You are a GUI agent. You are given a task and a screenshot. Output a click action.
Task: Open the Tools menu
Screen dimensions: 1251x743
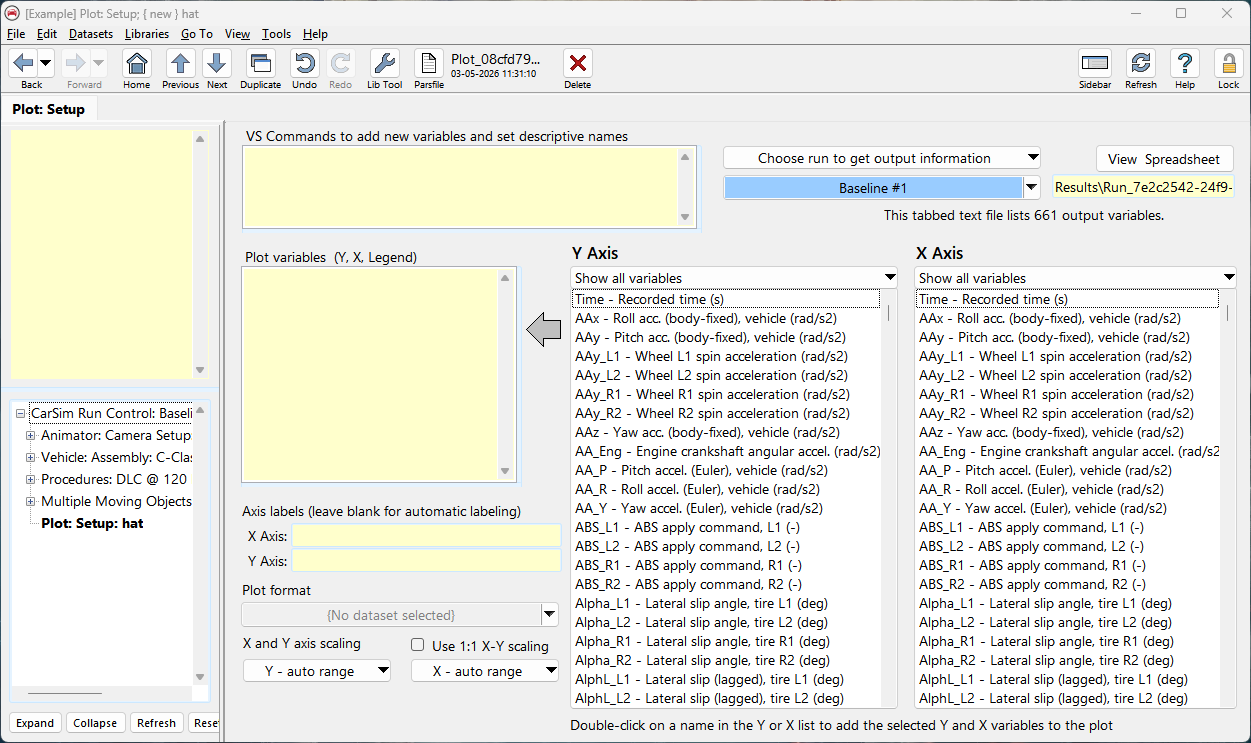276,34
